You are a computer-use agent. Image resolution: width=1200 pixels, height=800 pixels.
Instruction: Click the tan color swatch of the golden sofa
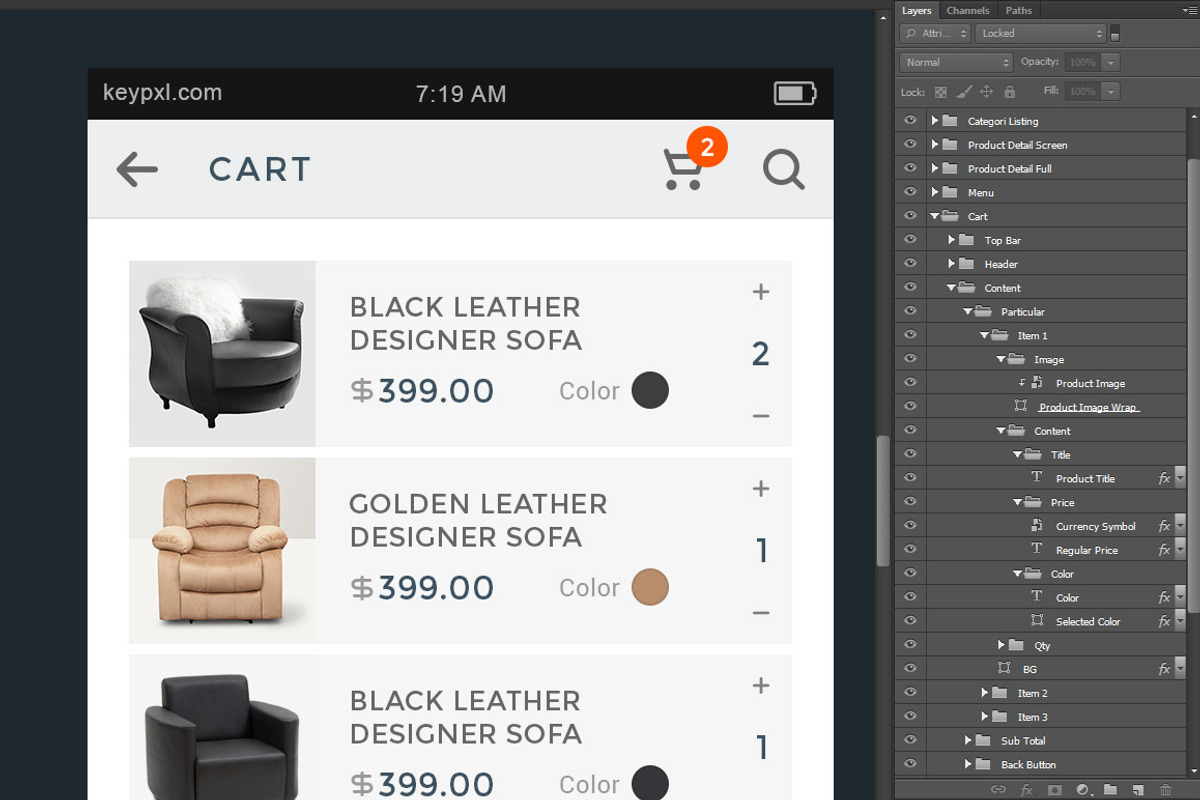(x=650, y=587)
